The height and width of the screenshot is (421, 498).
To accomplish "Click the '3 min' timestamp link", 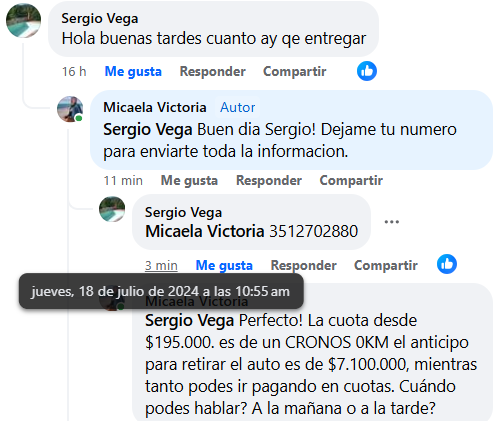I will pos(161,266).
